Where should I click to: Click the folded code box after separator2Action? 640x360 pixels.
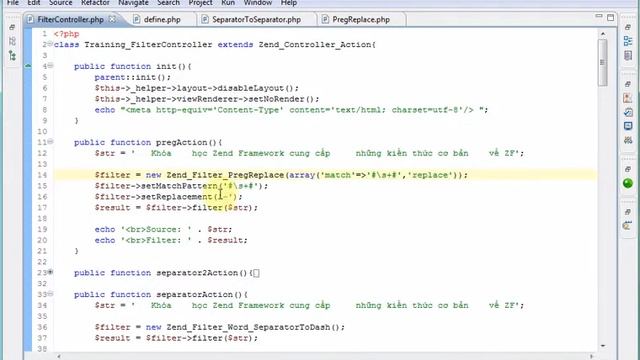(x=256, y=273)
